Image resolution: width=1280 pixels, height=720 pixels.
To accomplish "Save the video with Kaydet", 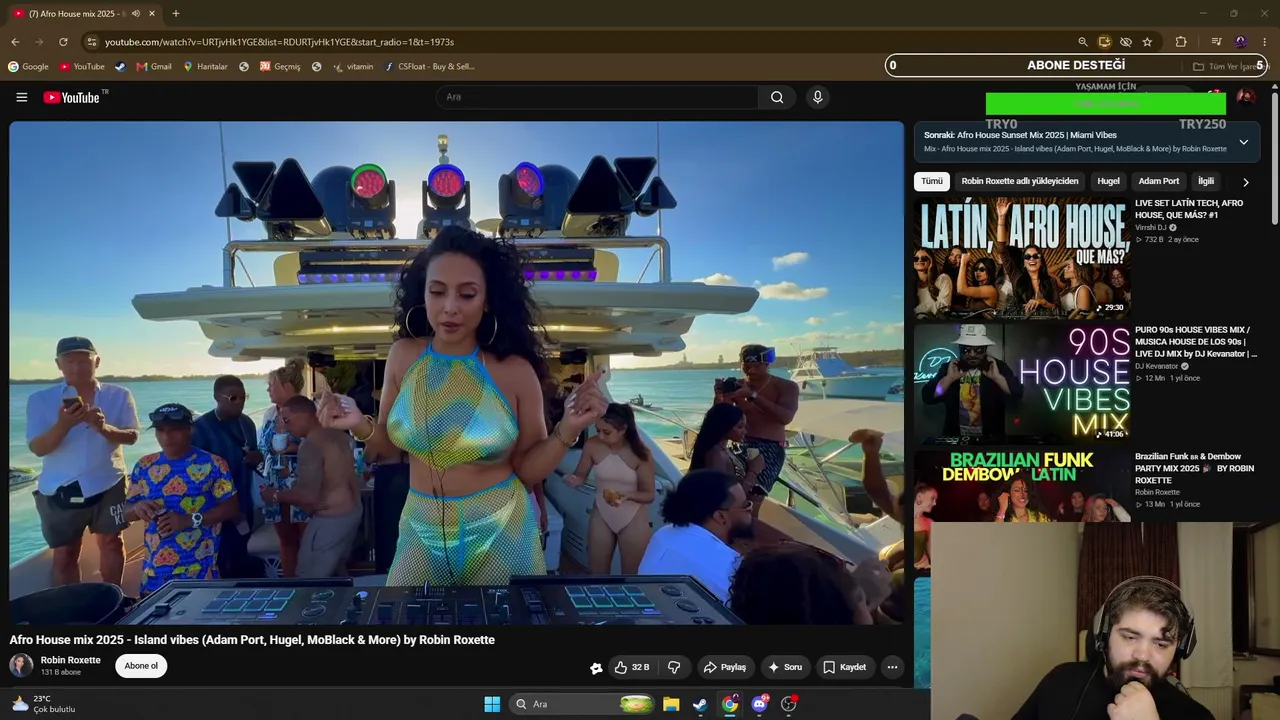I will (x=845, y=667).
